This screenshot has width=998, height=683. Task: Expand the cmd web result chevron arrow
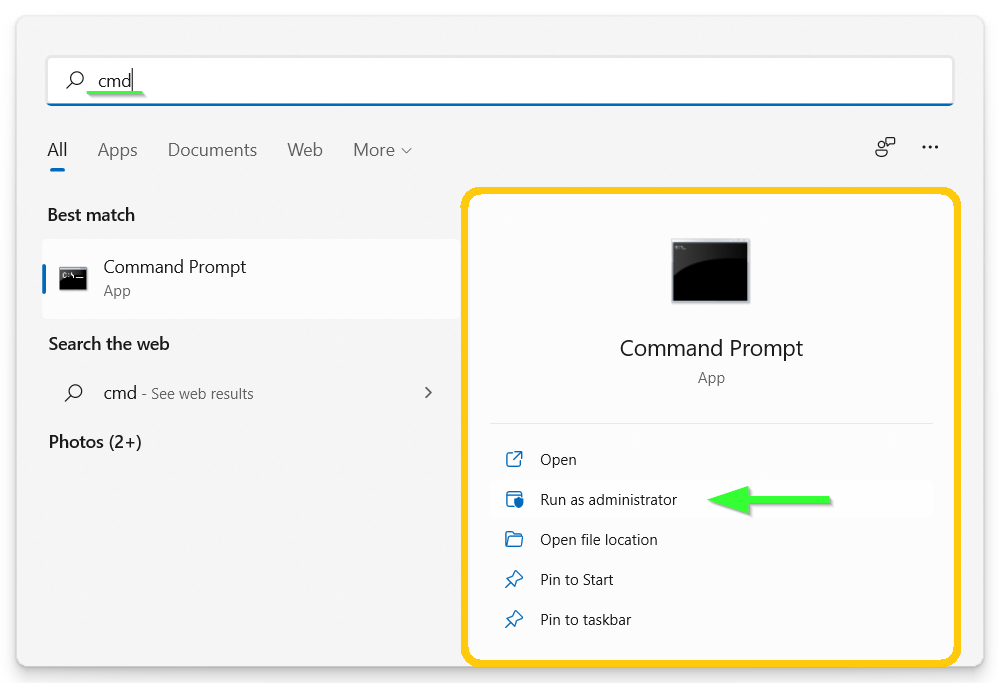pos(428,393)
